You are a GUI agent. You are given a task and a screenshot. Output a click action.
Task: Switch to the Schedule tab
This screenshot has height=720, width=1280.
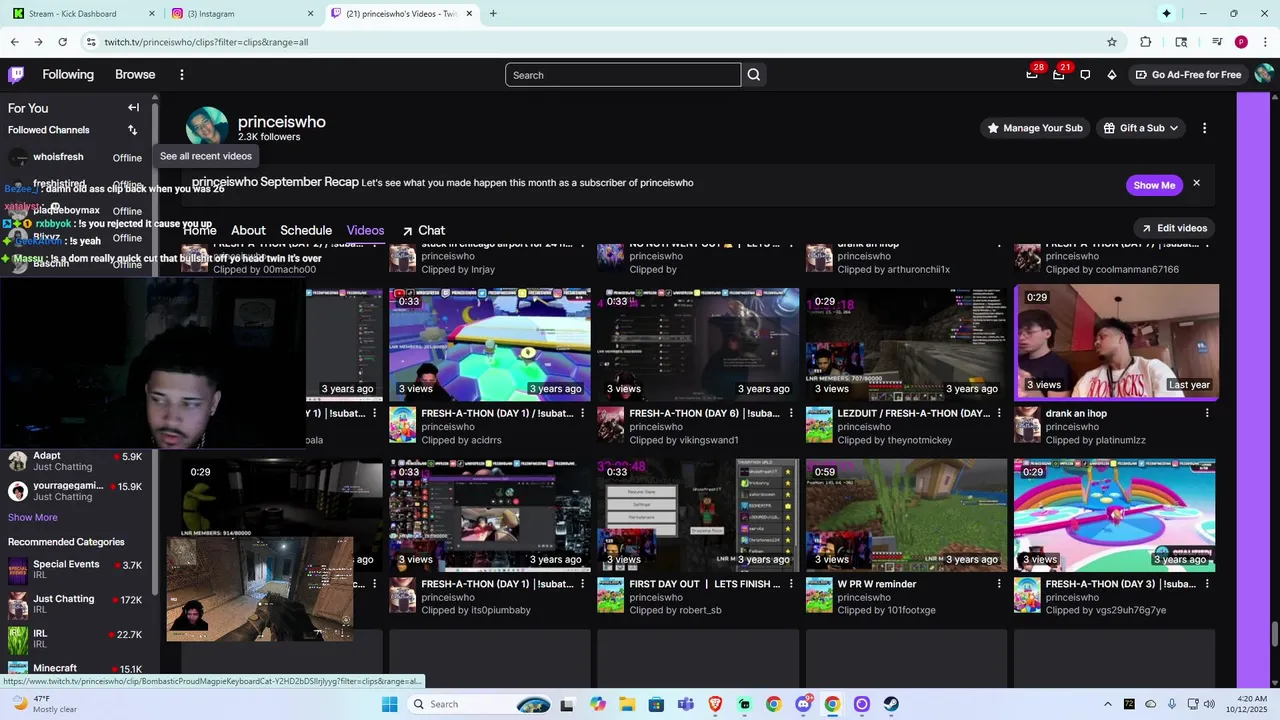(306, 230)
